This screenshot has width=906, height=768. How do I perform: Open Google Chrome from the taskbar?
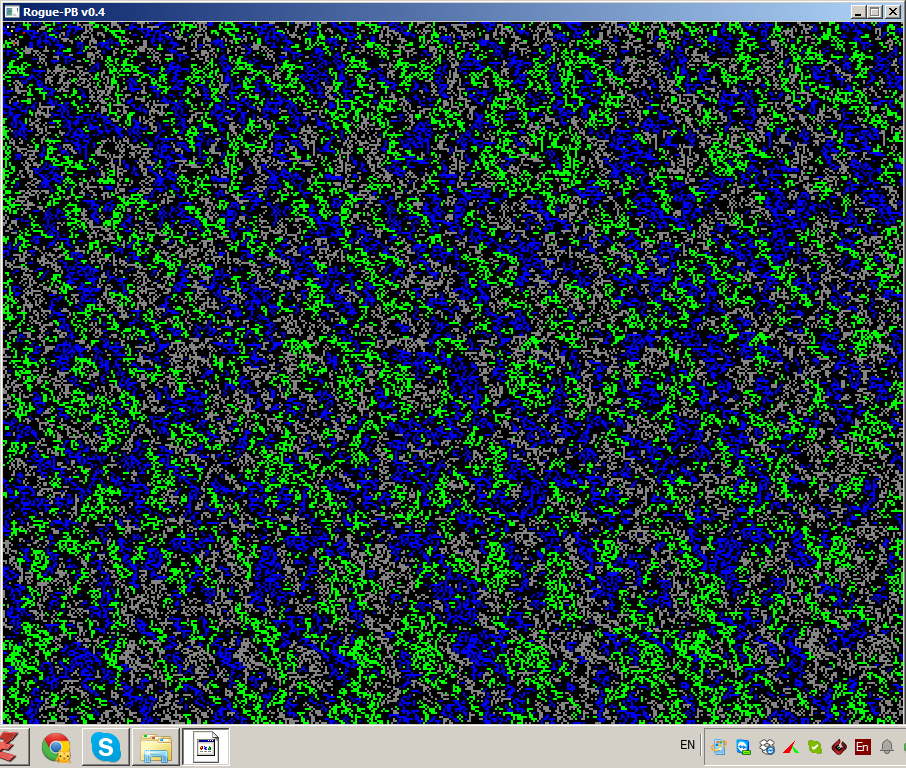[x=56, y=747]
